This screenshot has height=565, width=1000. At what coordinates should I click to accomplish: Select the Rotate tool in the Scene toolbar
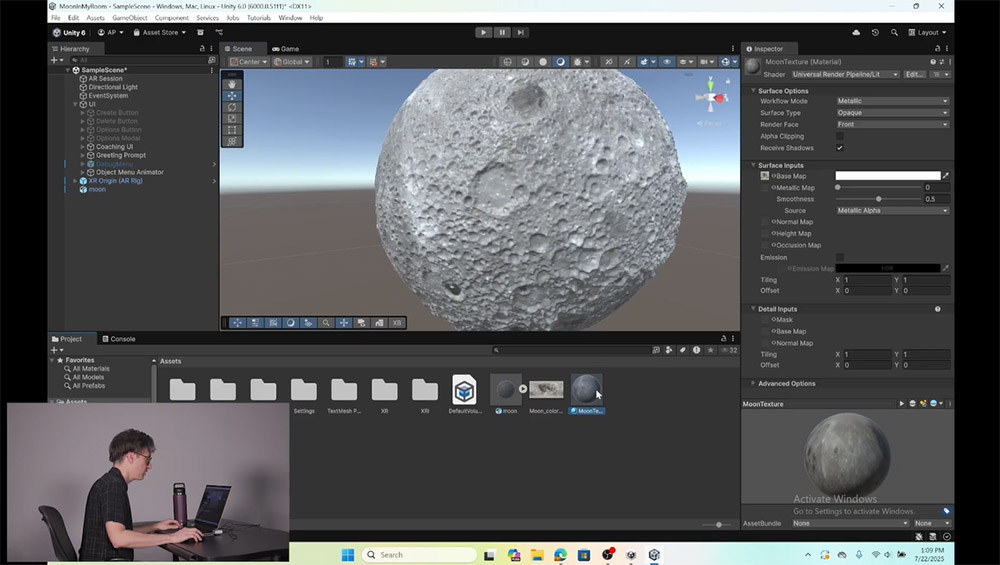pyautogui.click(x=232, y=107)
